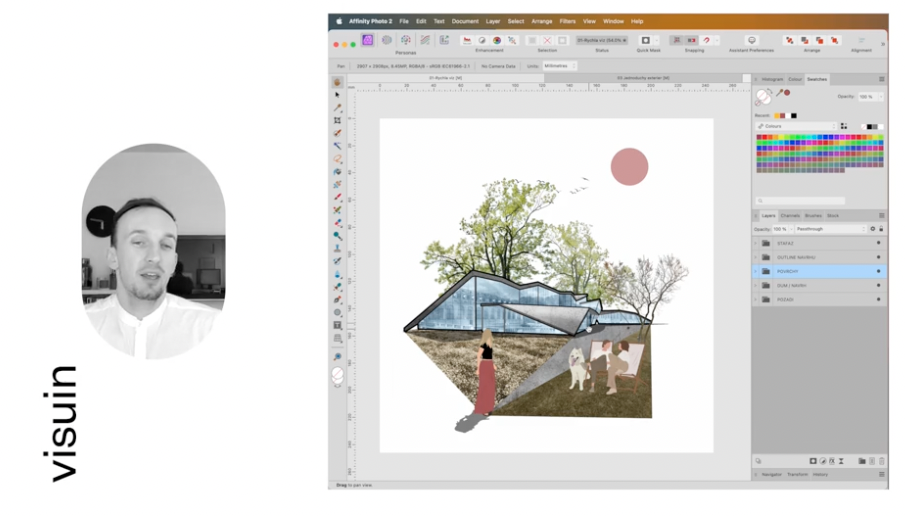
Task: Open the Filters menu
Action: 567,21
